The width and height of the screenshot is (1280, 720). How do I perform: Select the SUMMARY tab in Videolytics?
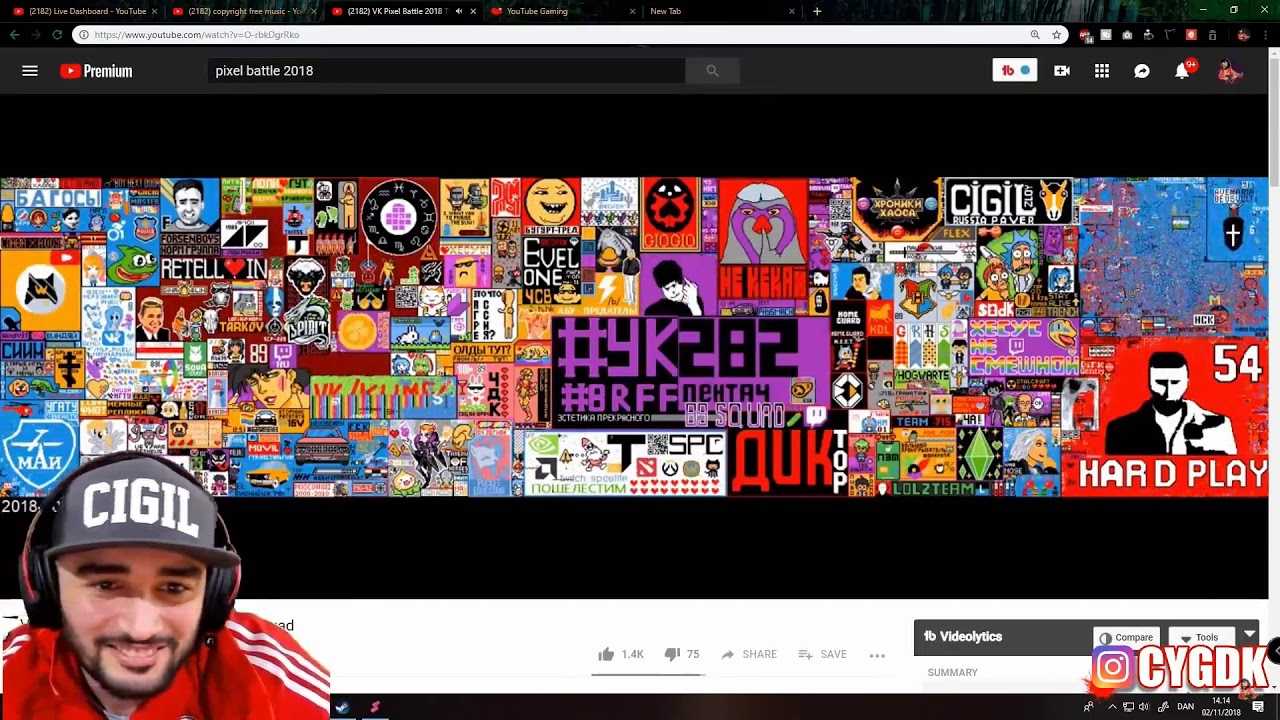click(x=952, y=672)
